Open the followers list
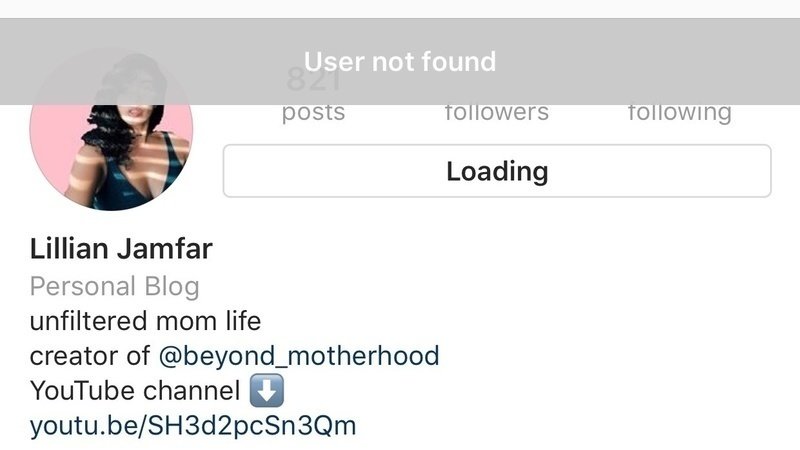Image resolution: width=800 pixels, height=450 pixels. tap(496, 112)
